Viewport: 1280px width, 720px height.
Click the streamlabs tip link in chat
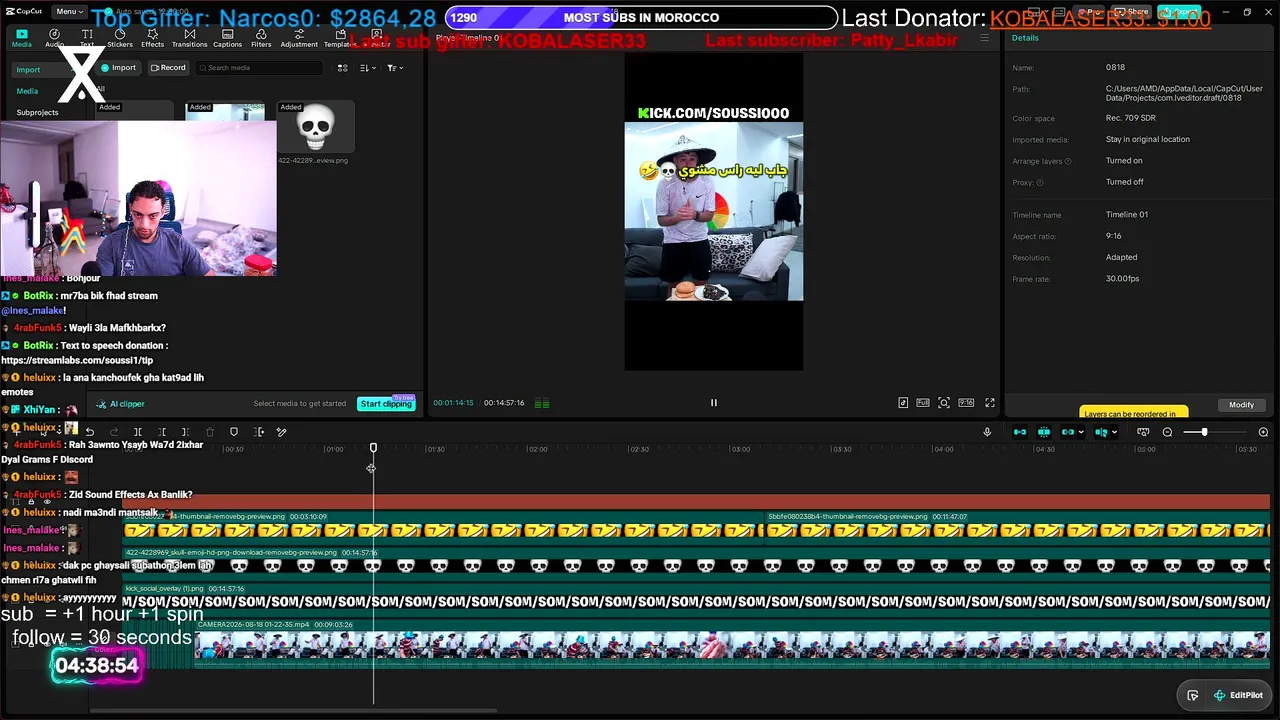coord(77,360)
